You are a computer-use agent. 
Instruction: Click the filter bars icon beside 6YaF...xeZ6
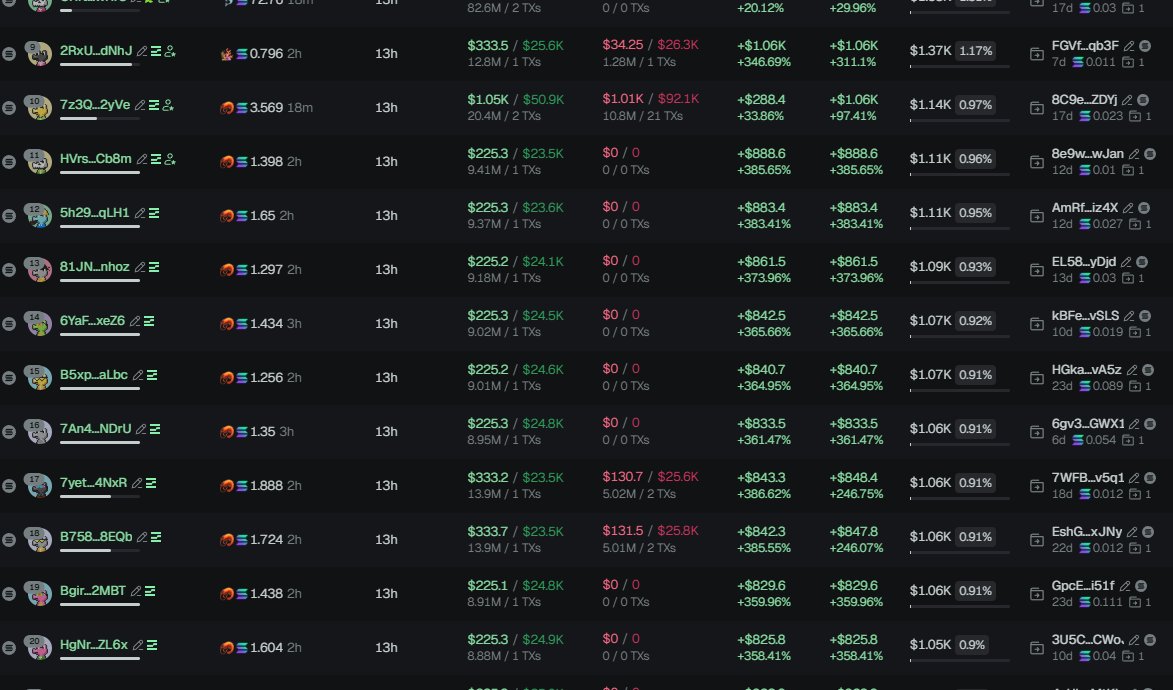149,321
